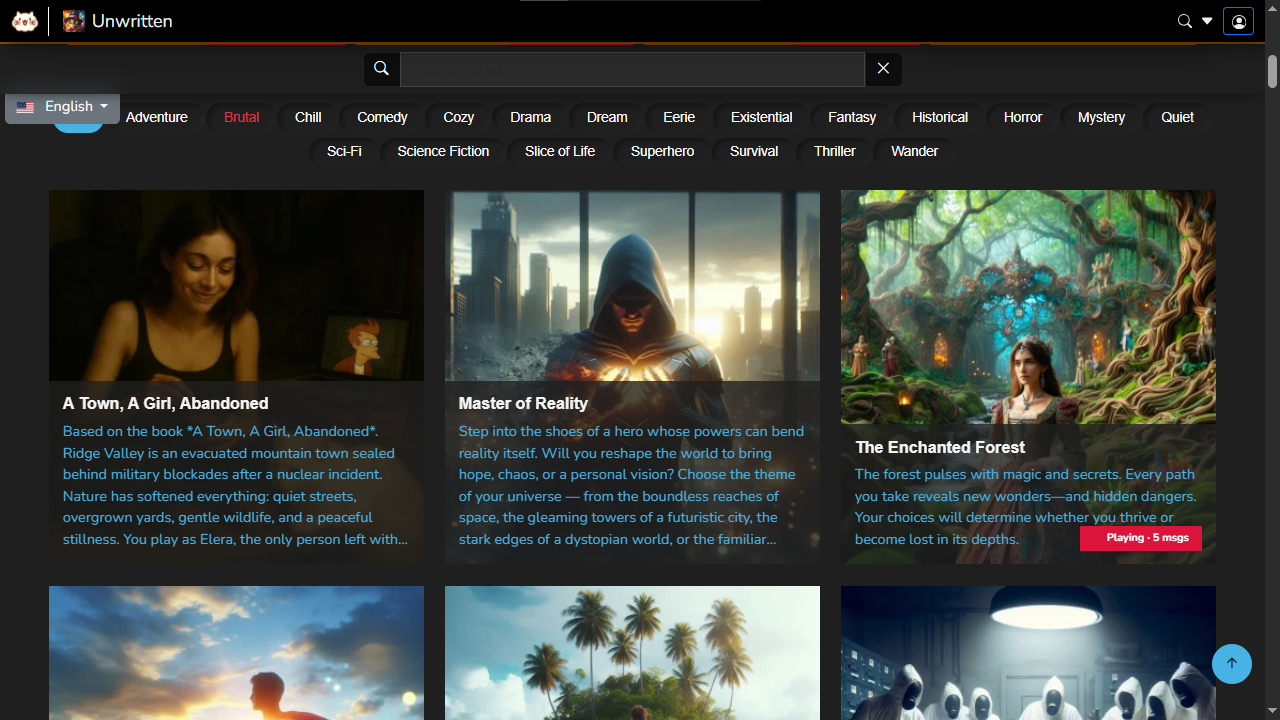This screenshot has height=720, width=1280.
Task: Select the Sci-Fi genre tab
Action: point(344,151)
